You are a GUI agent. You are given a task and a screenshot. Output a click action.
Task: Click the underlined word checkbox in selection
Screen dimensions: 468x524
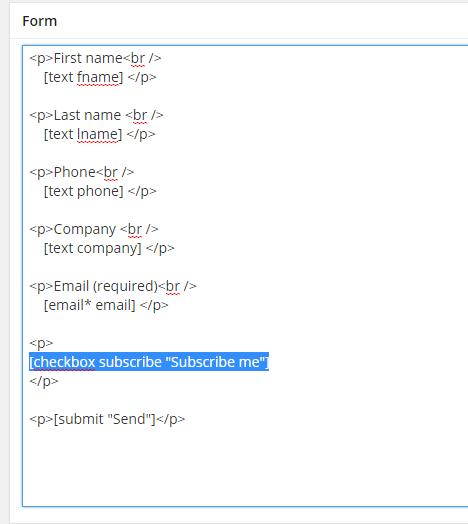(64, 362)
